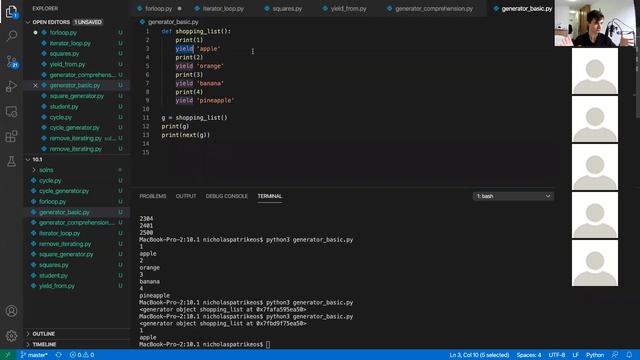This screenshot has height=360, width=640.
Task: Open iterator_loop.py in Open Editors
Action: click(70, 43)
